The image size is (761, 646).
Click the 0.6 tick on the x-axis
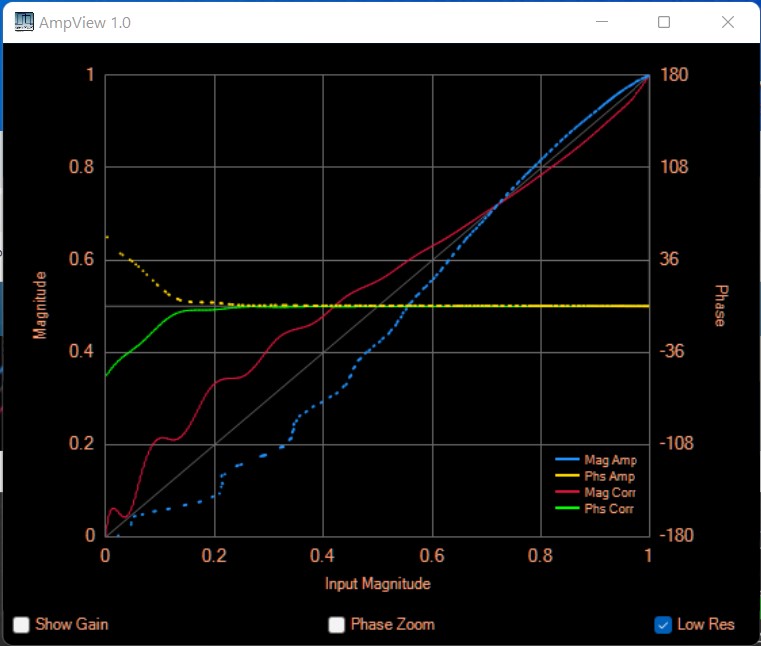pos(432,555)
